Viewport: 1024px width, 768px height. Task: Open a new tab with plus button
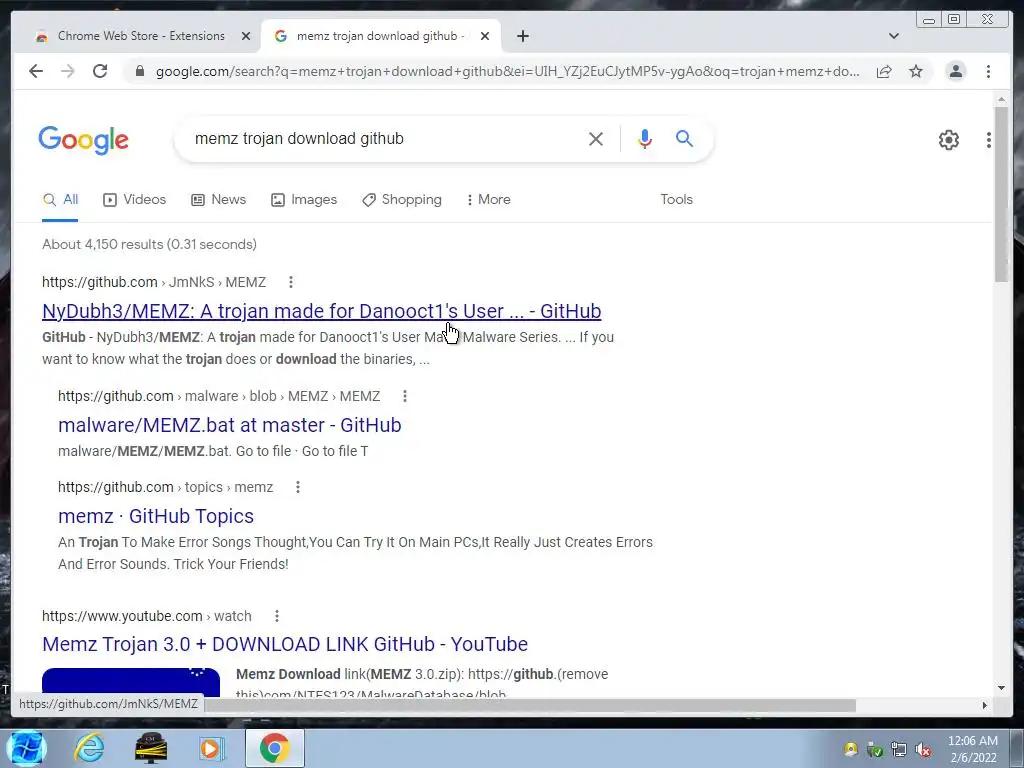click(522, 36)
